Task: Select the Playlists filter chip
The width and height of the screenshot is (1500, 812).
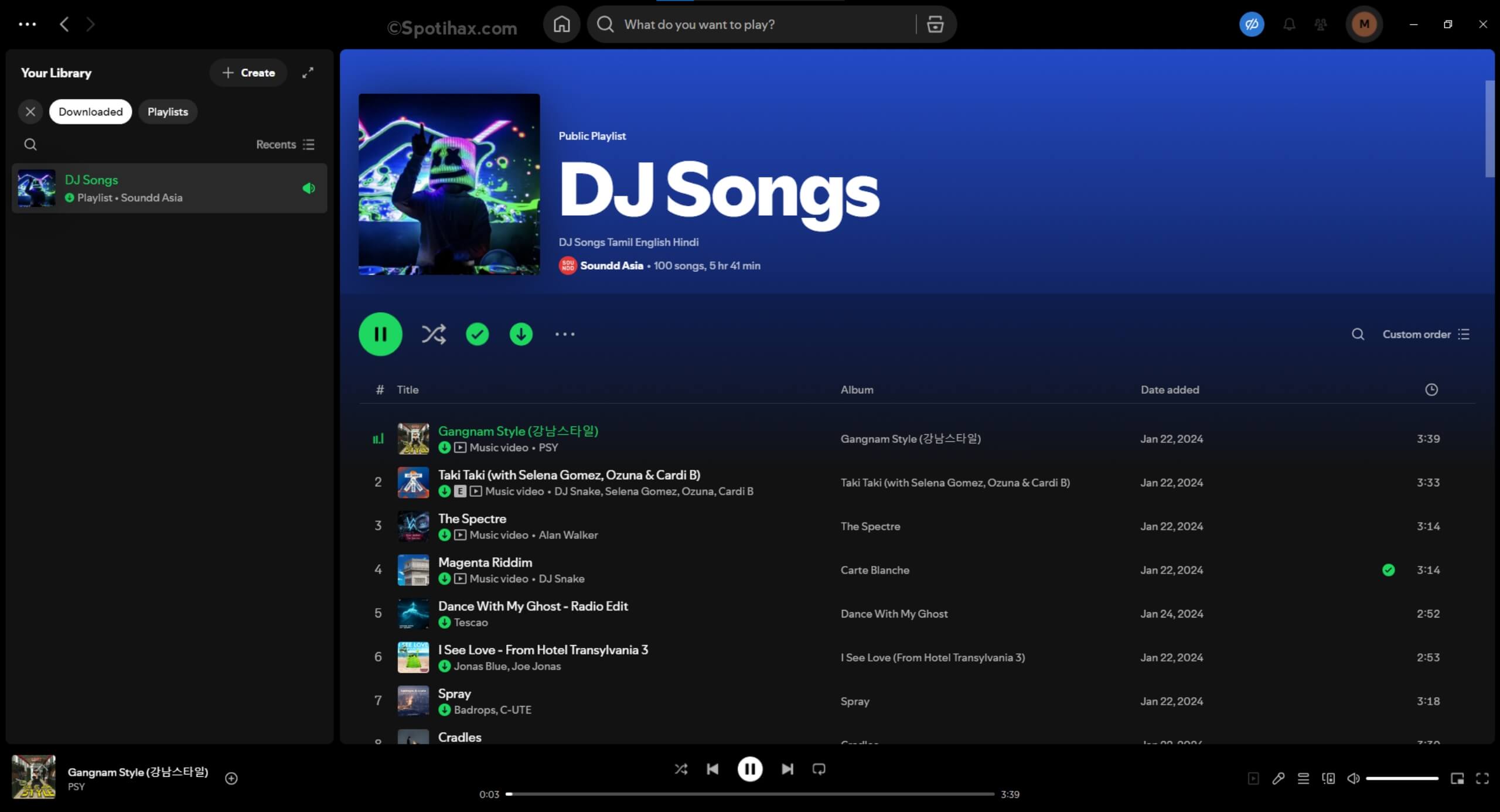Action: click(x=168, y=111)
